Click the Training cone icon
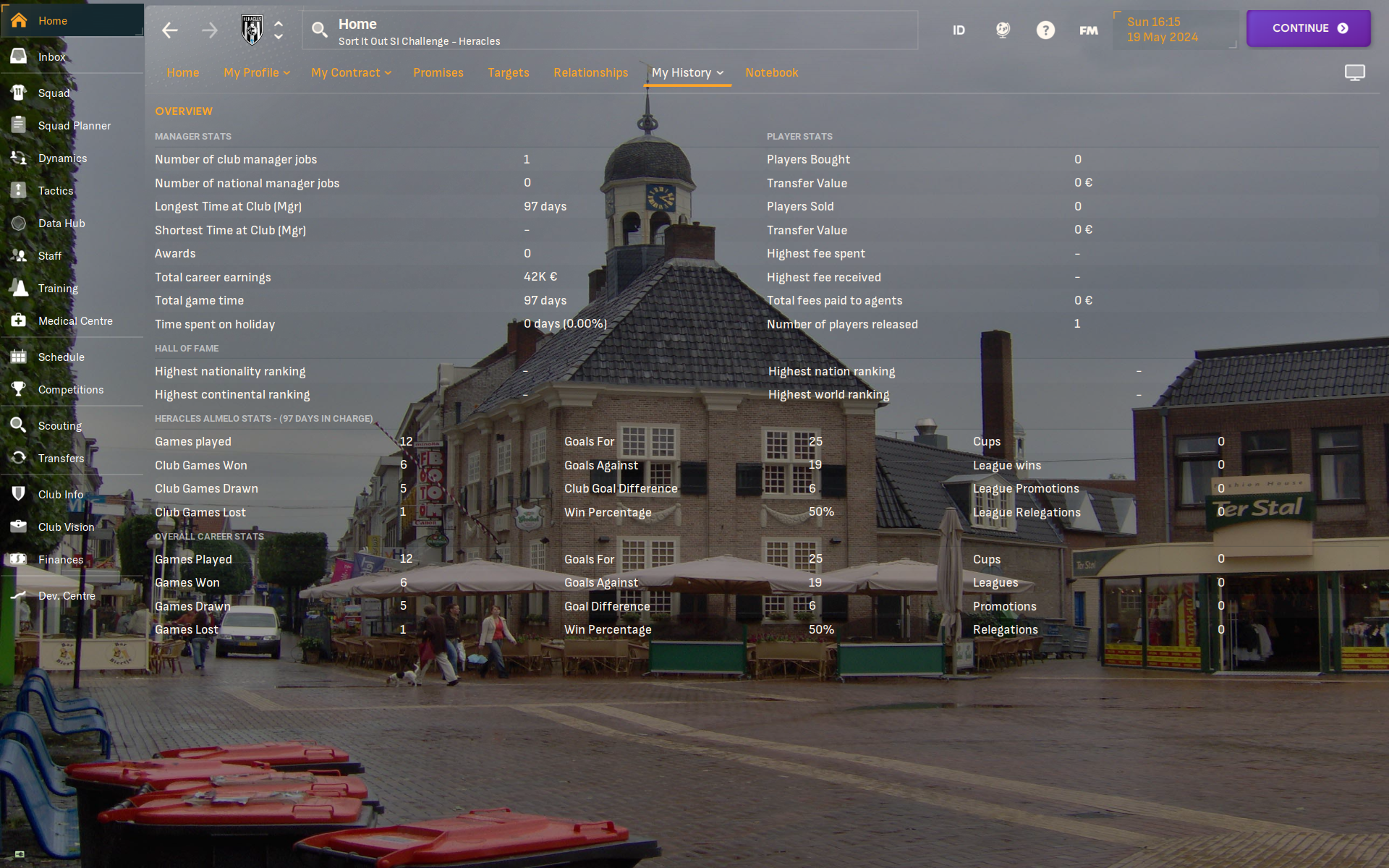Viewport: 1389px width, 868px height. pyautogui.click(x=19, y=288)
